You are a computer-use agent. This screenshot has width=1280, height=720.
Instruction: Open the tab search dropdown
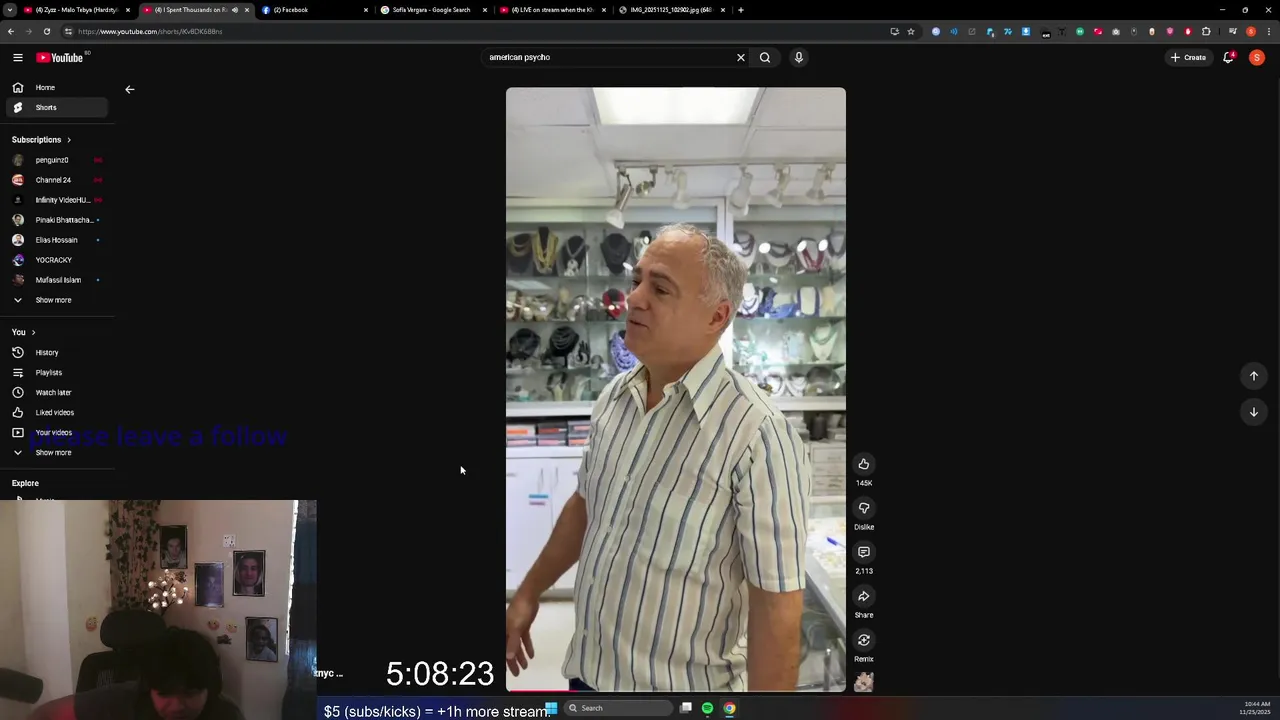coord(10,10)
